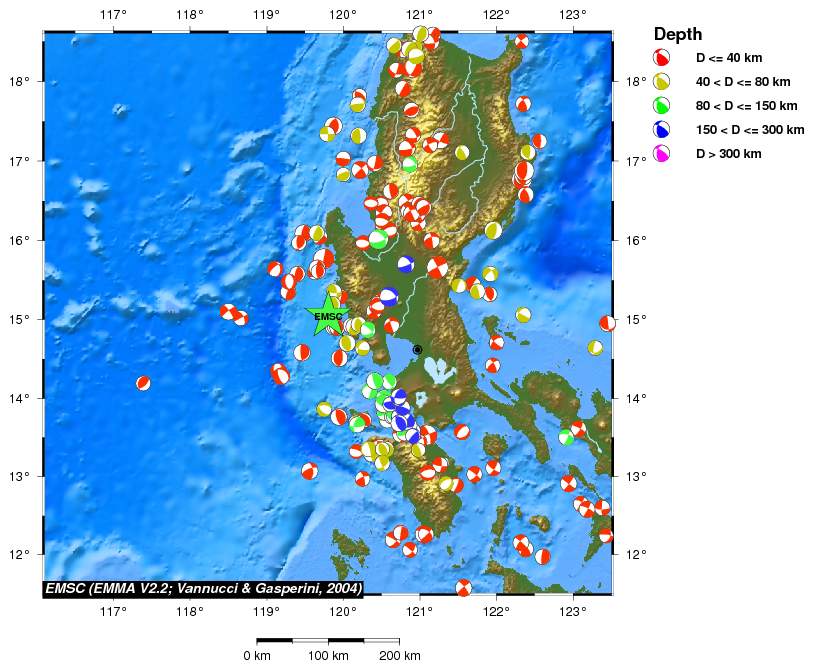The height and width of the screenshot is (670, 814).
Task: Select the green 80–150 km legend symbol
Action: click(x=661, y=105)
